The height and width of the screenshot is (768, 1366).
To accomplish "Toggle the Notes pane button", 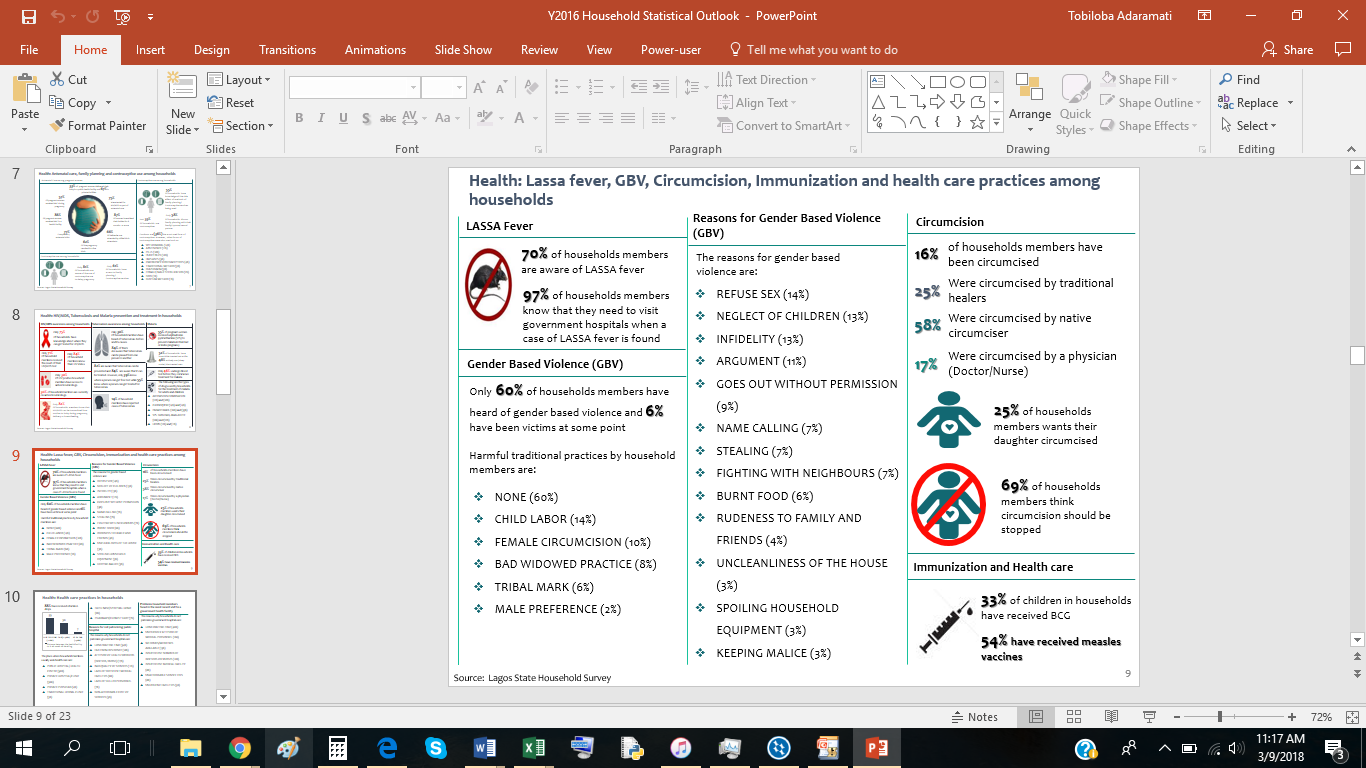I will 973,717.
